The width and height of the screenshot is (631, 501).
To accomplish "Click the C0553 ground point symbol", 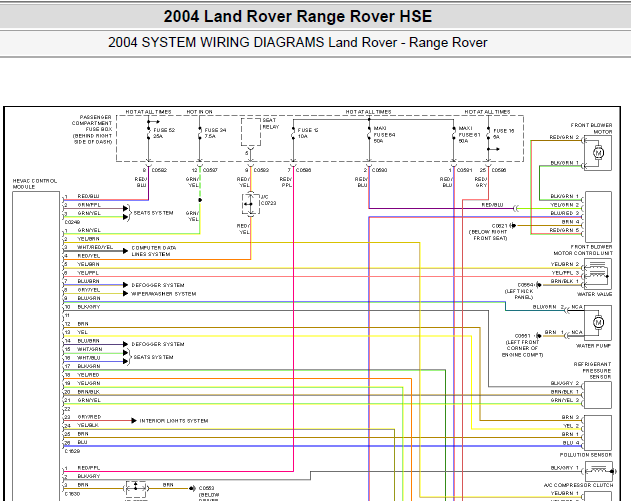I will tap(192, 489).
